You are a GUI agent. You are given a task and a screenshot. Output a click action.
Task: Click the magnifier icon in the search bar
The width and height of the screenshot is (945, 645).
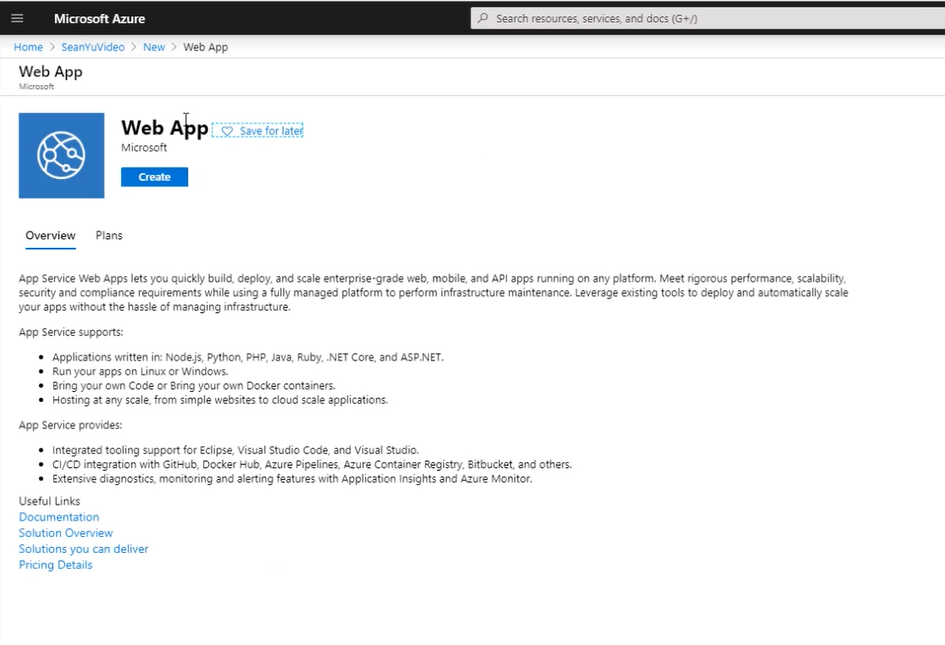click(x=483, y=18)
